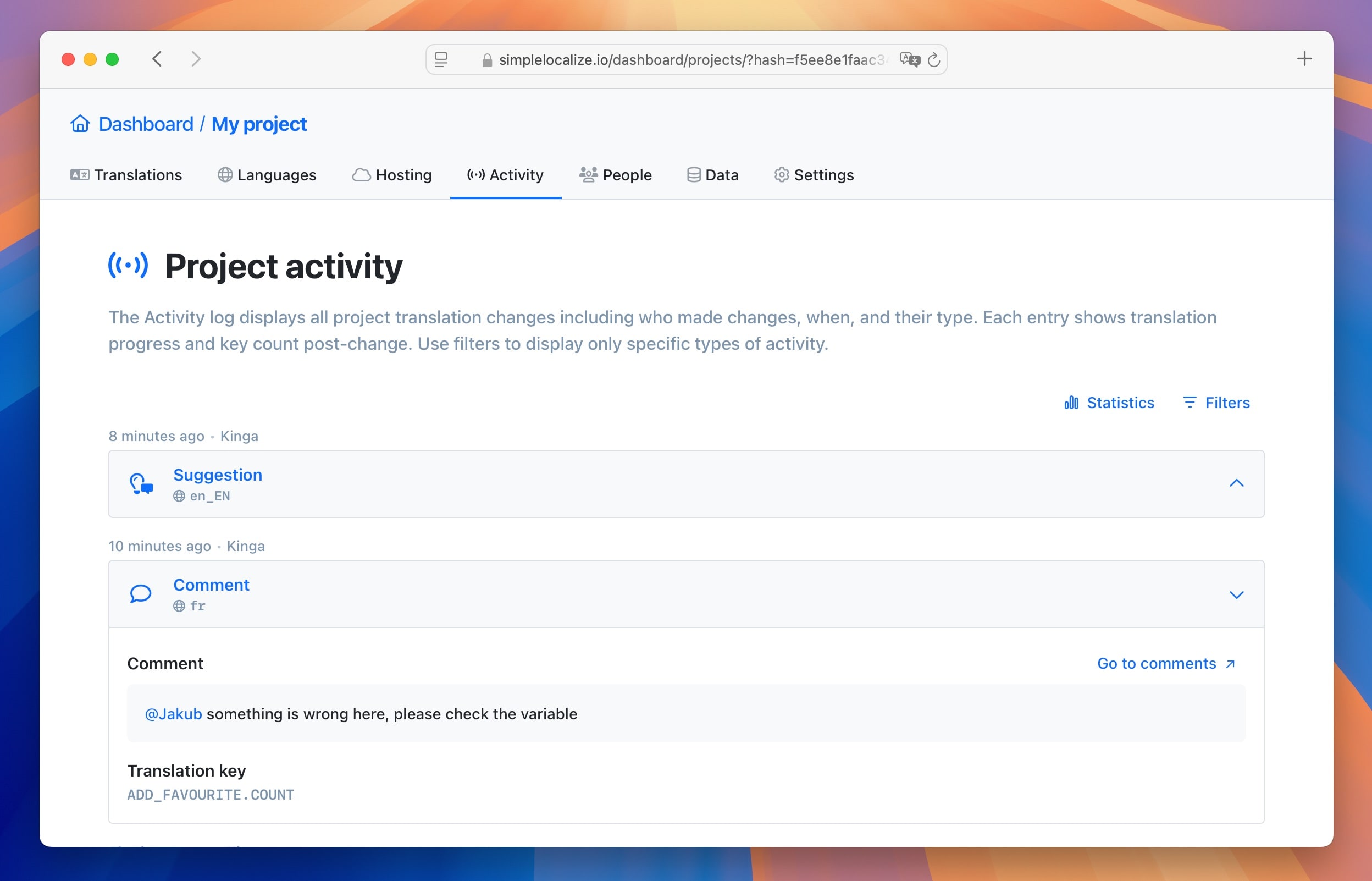Open the Hosting tab
The height and width of the screenshot is (881, 1372).
pyautogui.click(x=392, y=175)
